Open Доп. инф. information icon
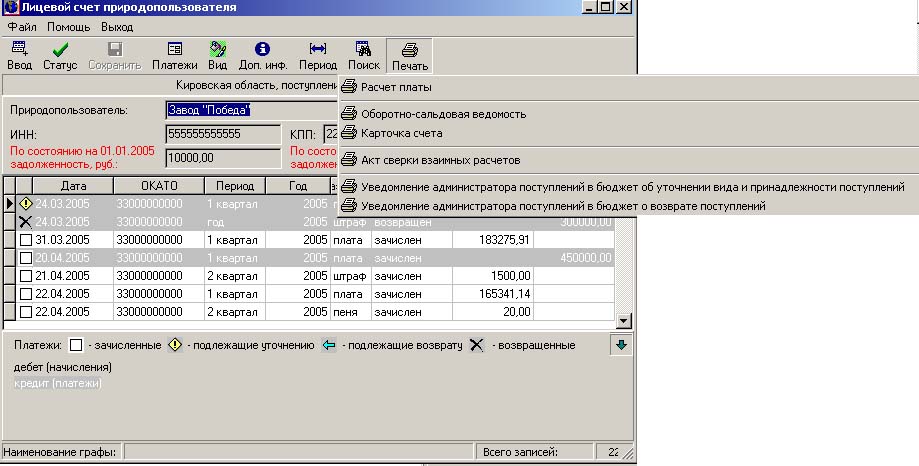This screenshot has height=466, width=919. pos(262,49)
